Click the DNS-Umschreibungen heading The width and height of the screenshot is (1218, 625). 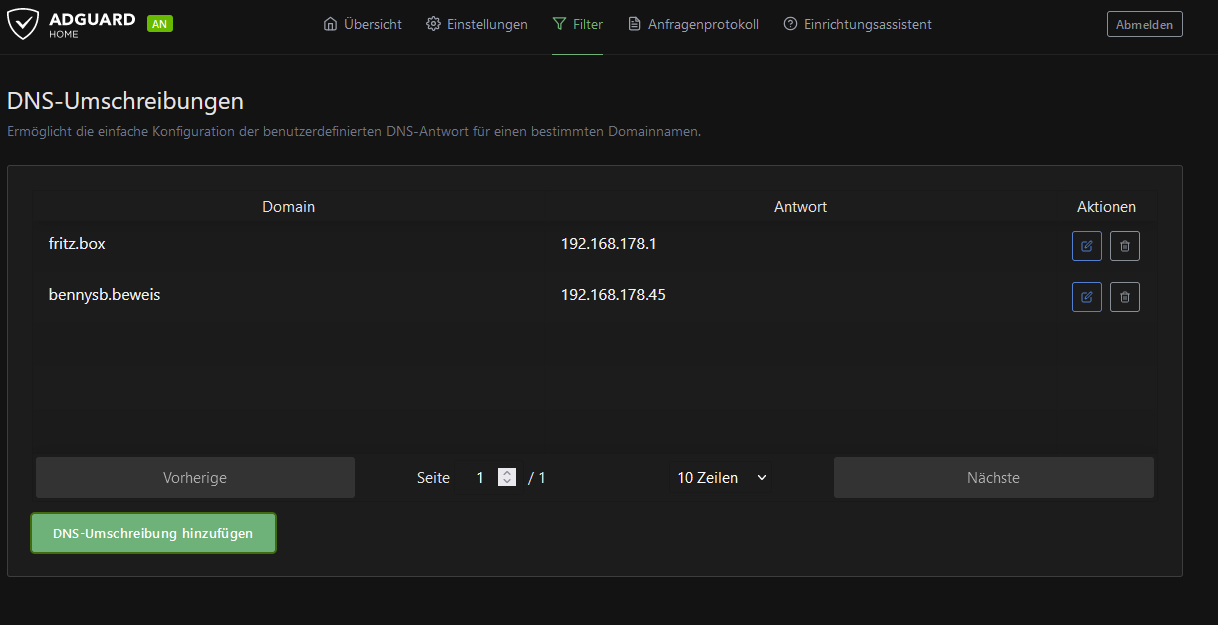coord(126,101)
